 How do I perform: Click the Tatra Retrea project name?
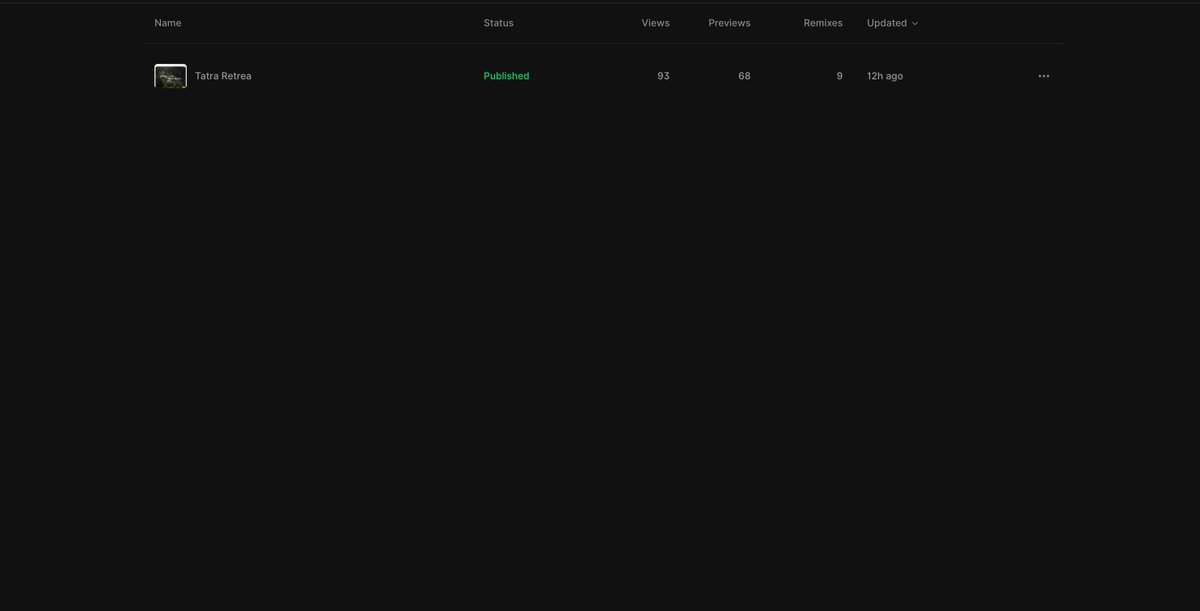point(223,76)
